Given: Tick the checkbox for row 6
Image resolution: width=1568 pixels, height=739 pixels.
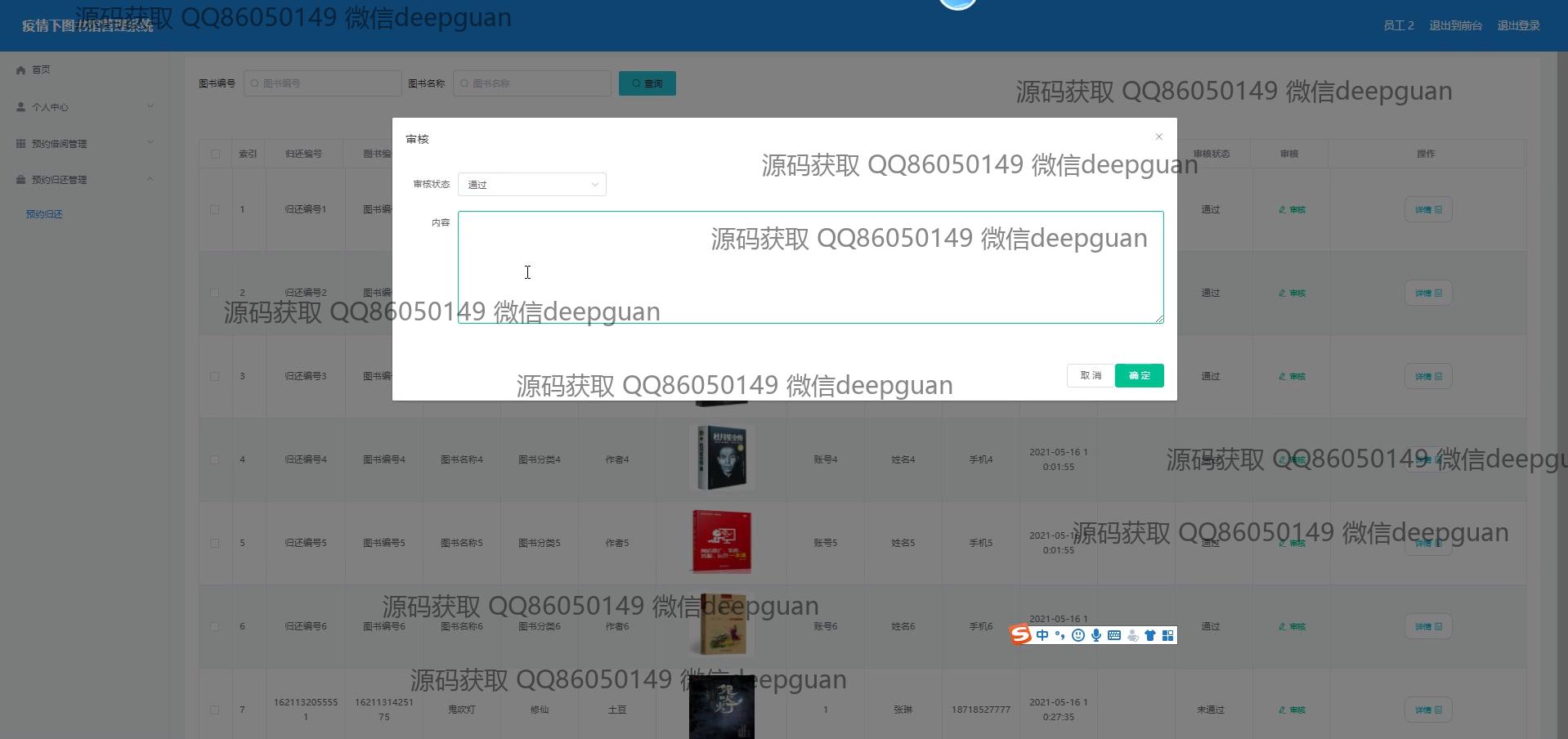Looking at the screenshot, I should coord(215,626).
